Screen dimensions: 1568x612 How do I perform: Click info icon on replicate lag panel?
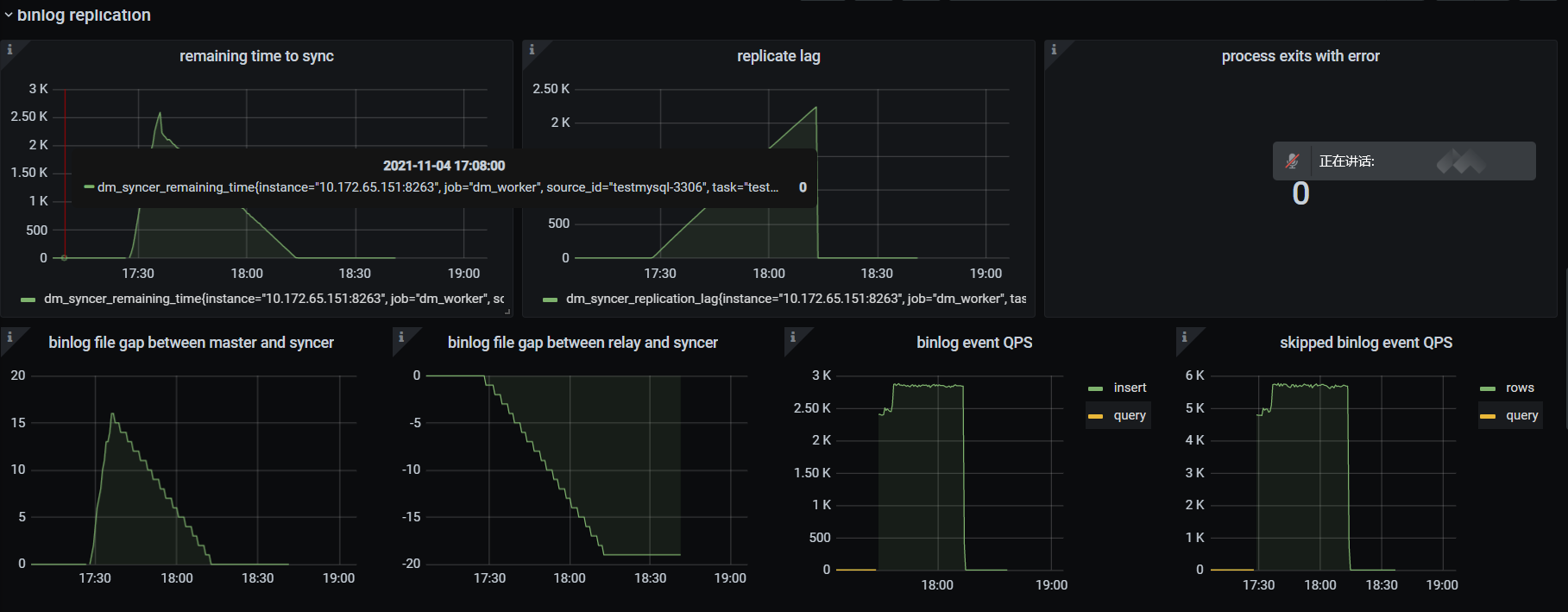pos(532,49)
